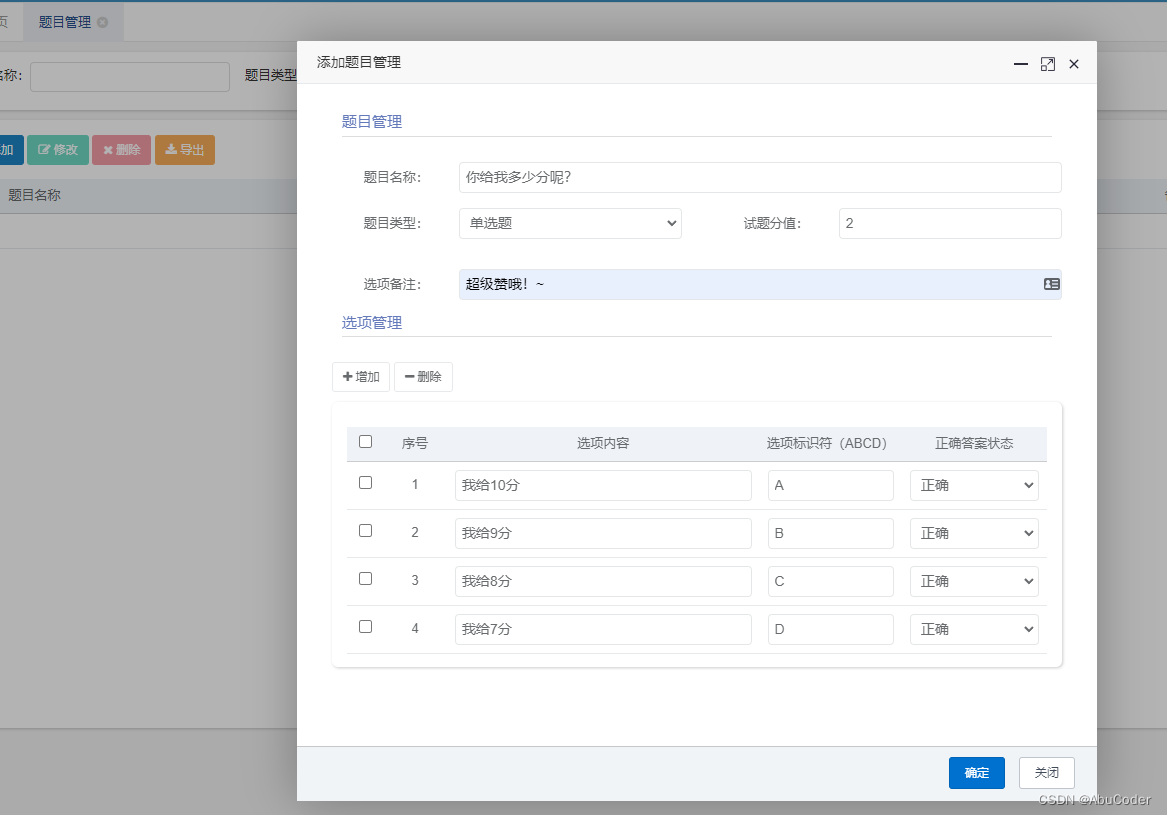Click the 选项标识符 (ABCD) column header
The image size is (1167, 815).
coord(827,444)
